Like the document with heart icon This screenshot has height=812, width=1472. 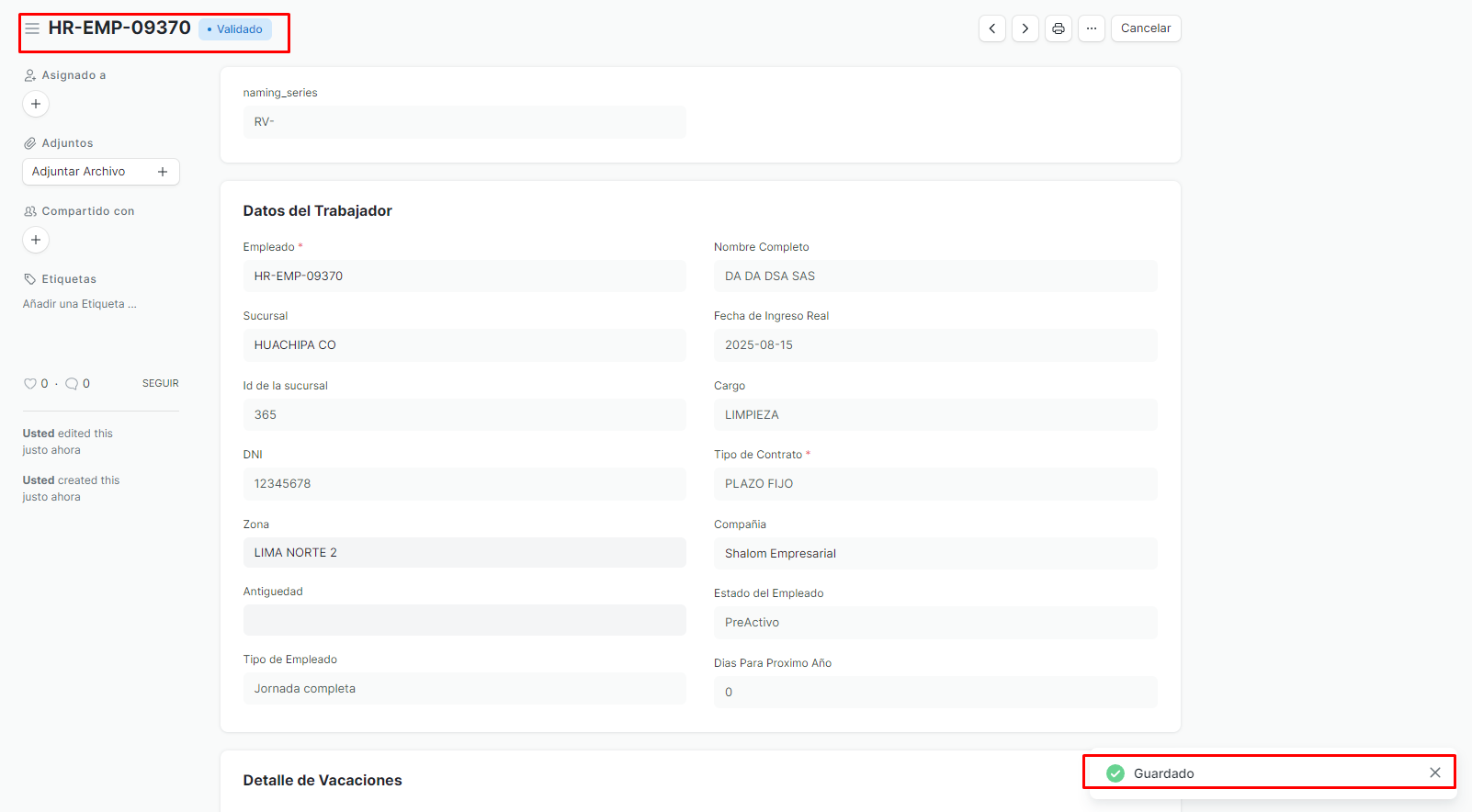pos(30,384)
